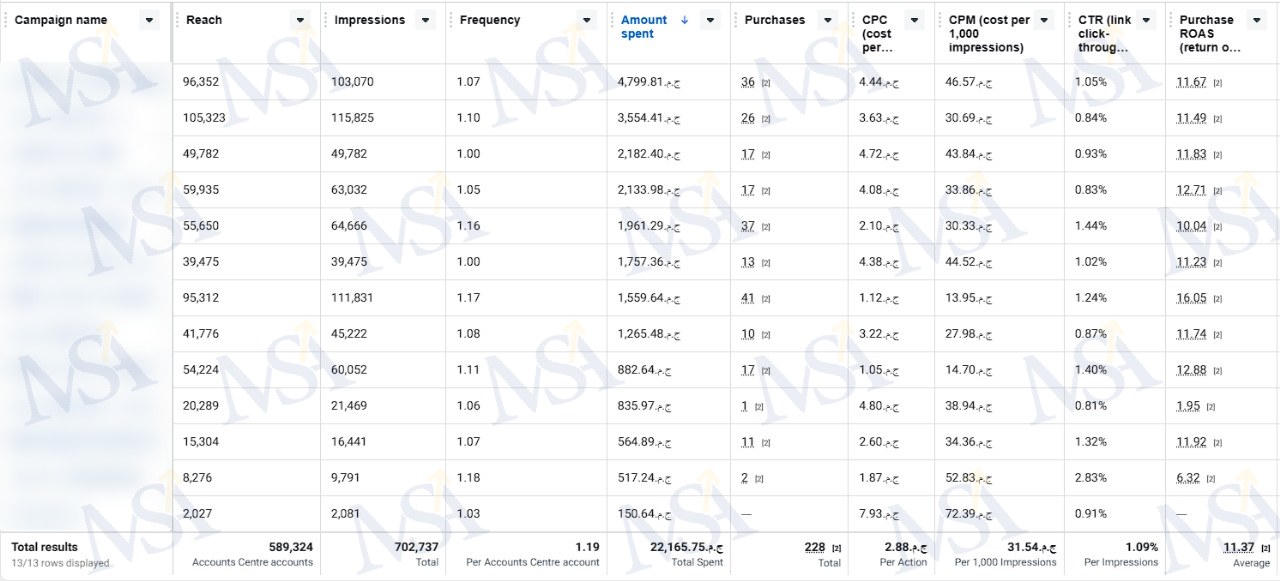Click the amount spent value 2,182.40

pyautogui.click(x=649, y=154)
